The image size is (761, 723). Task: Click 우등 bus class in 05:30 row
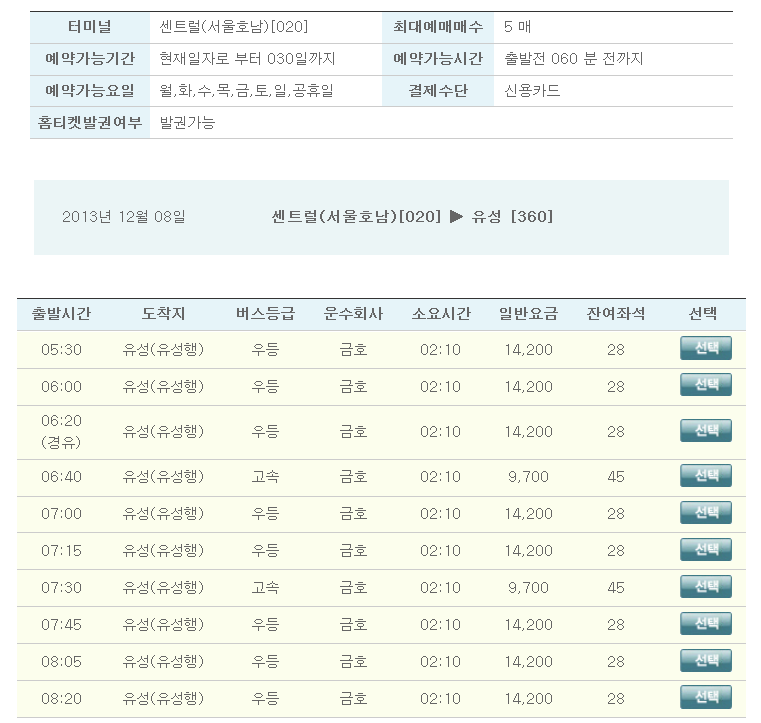click(265, 350)
